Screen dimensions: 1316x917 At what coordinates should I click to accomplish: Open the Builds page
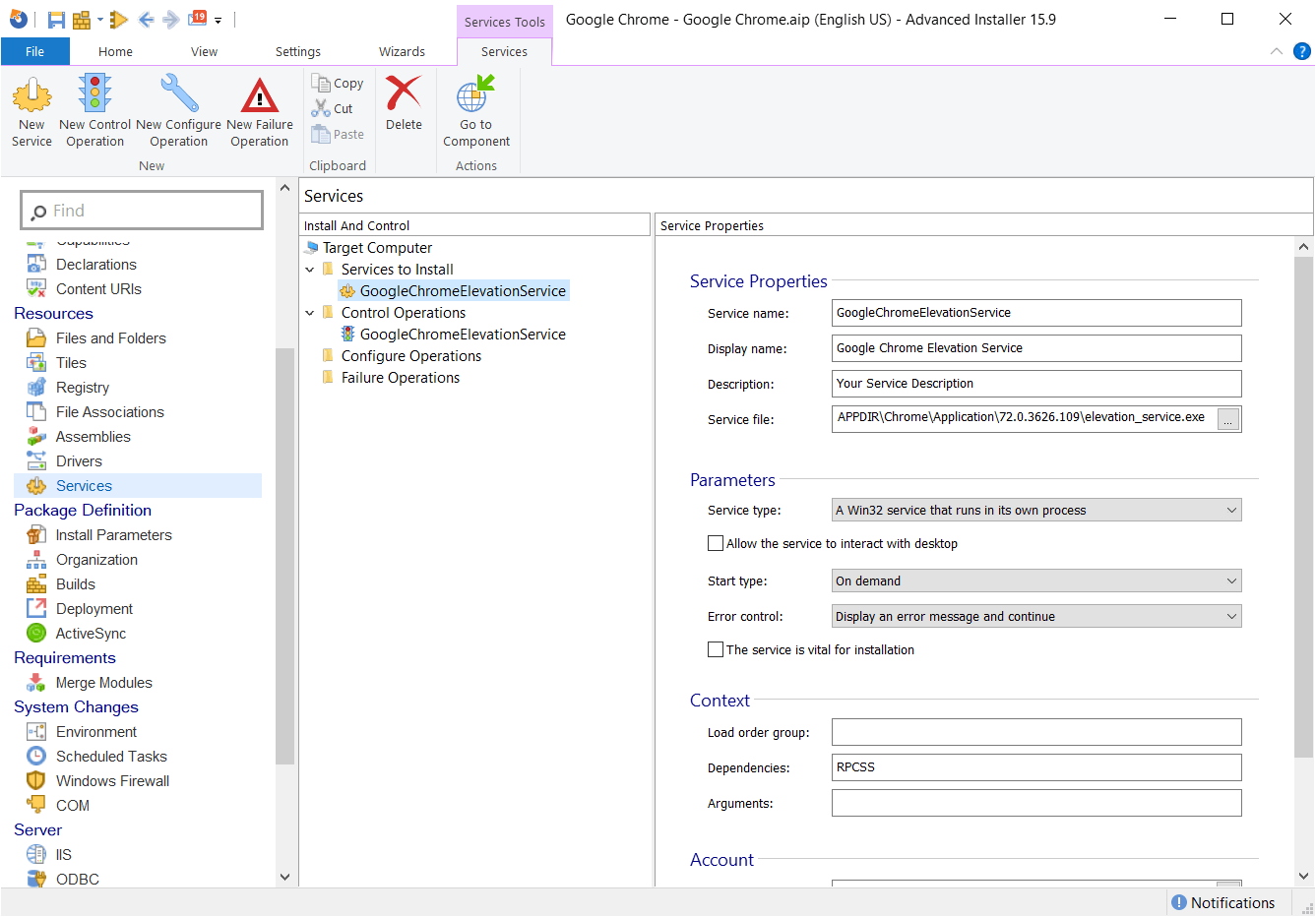coord(75,583)
